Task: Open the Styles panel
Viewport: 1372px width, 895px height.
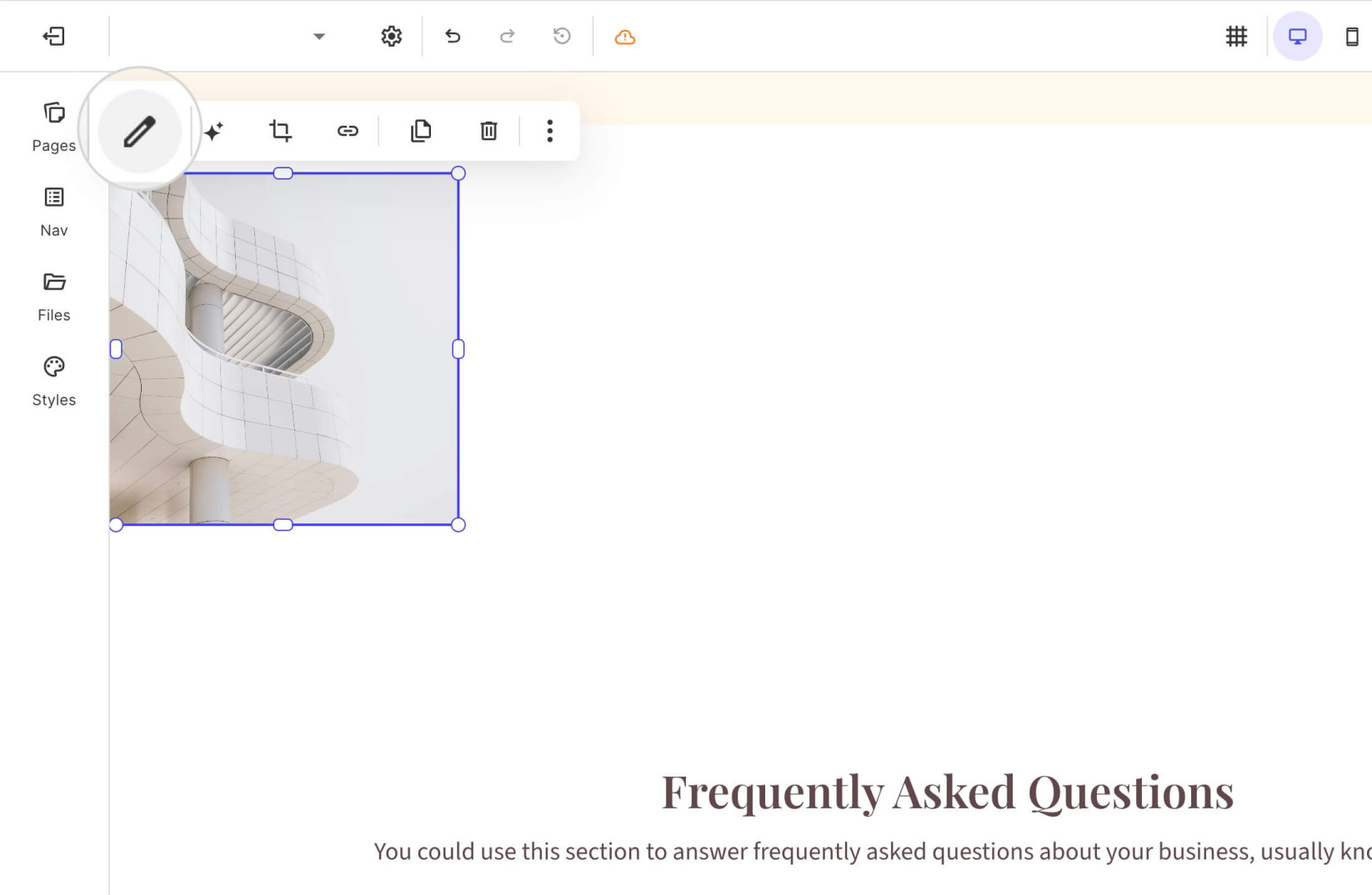Action: (54, 382)
